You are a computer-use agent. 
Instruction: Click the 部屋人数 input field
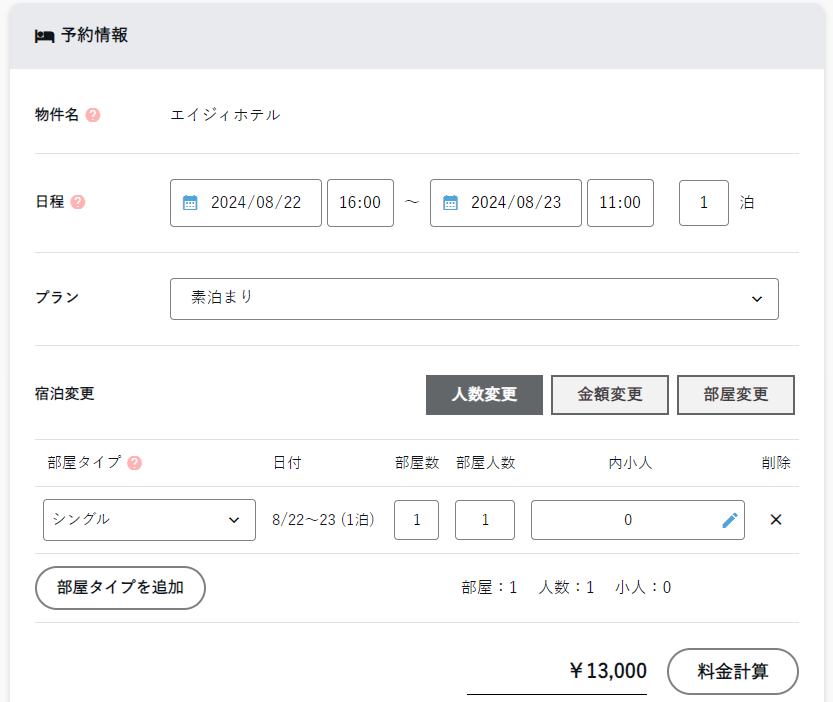coord(485,520)
